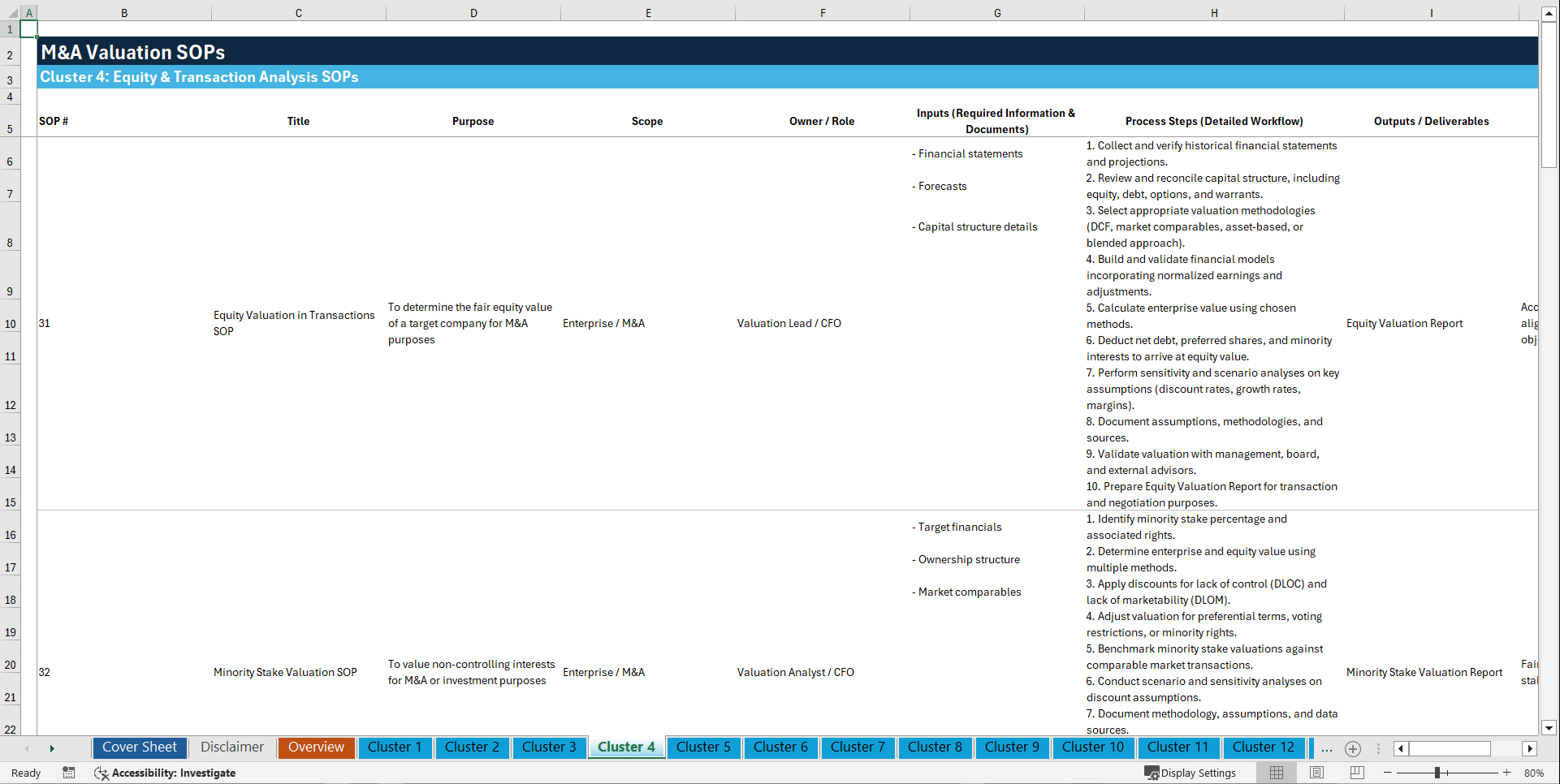Open Page Layout view from status bar
1560x784 pixels.
tap(1316, 773)
